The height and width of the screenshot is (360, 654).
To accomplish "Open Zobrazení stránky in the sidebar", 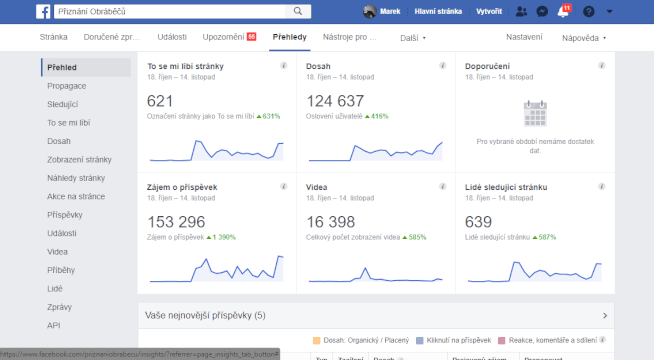I will pyautogui.click(x=79, y=160).
